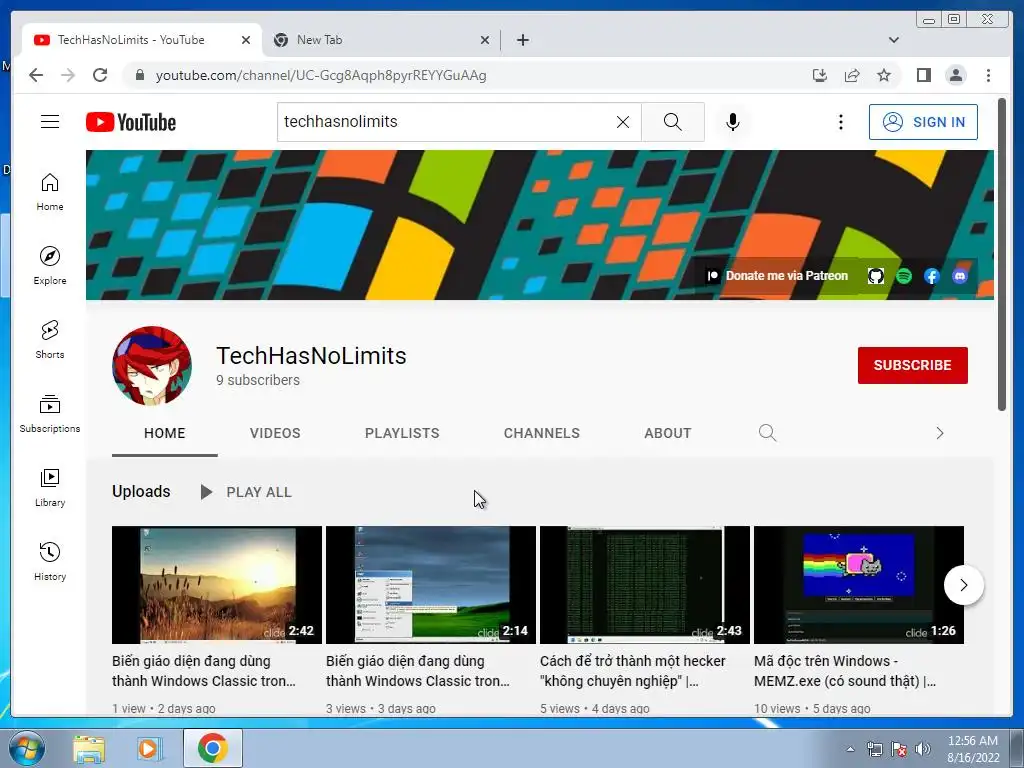1024x768 pixels.
Task: Switch to the VIDEOS channel tab
Action: click(x=275, y=433)
